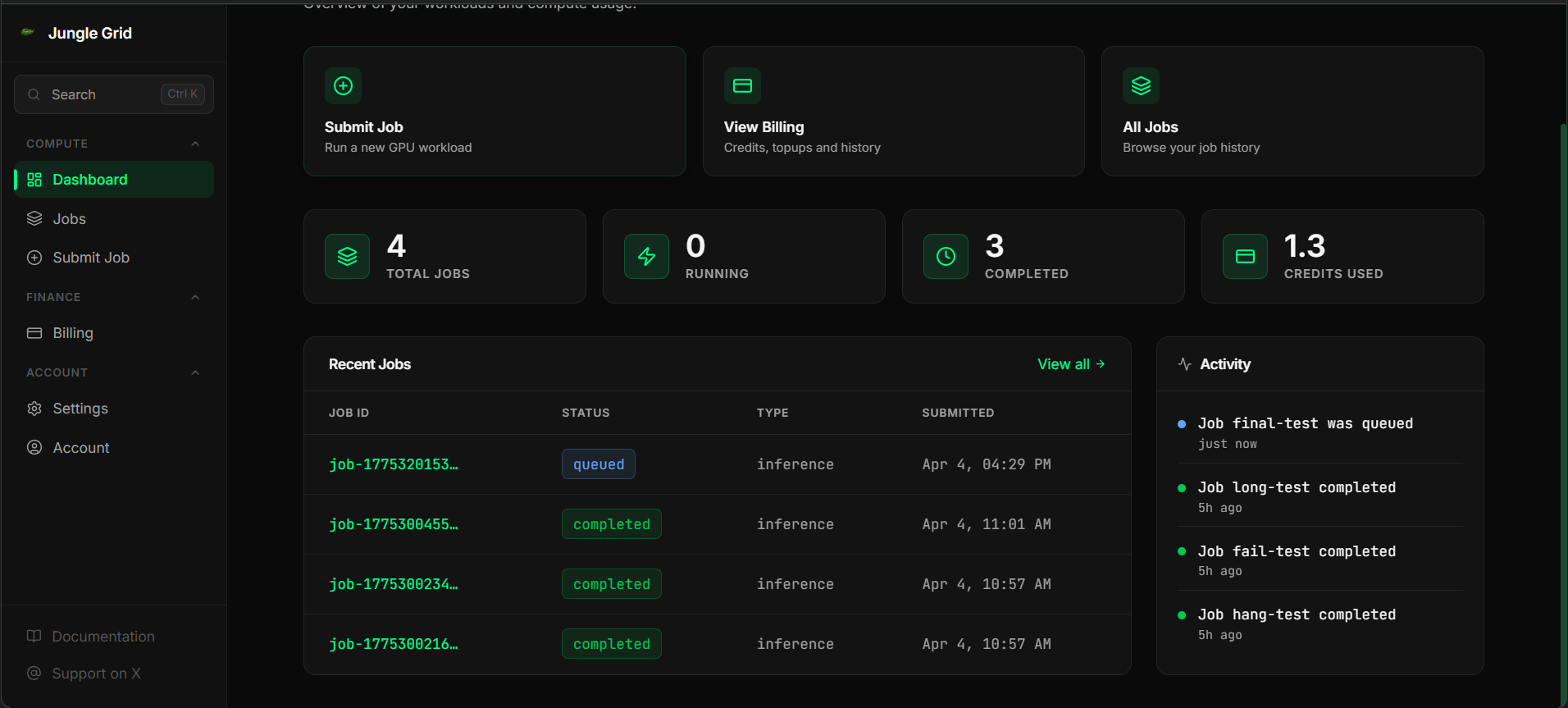Collapse the Compute sidebar section
1568x708 pixels.
point(195,144)
